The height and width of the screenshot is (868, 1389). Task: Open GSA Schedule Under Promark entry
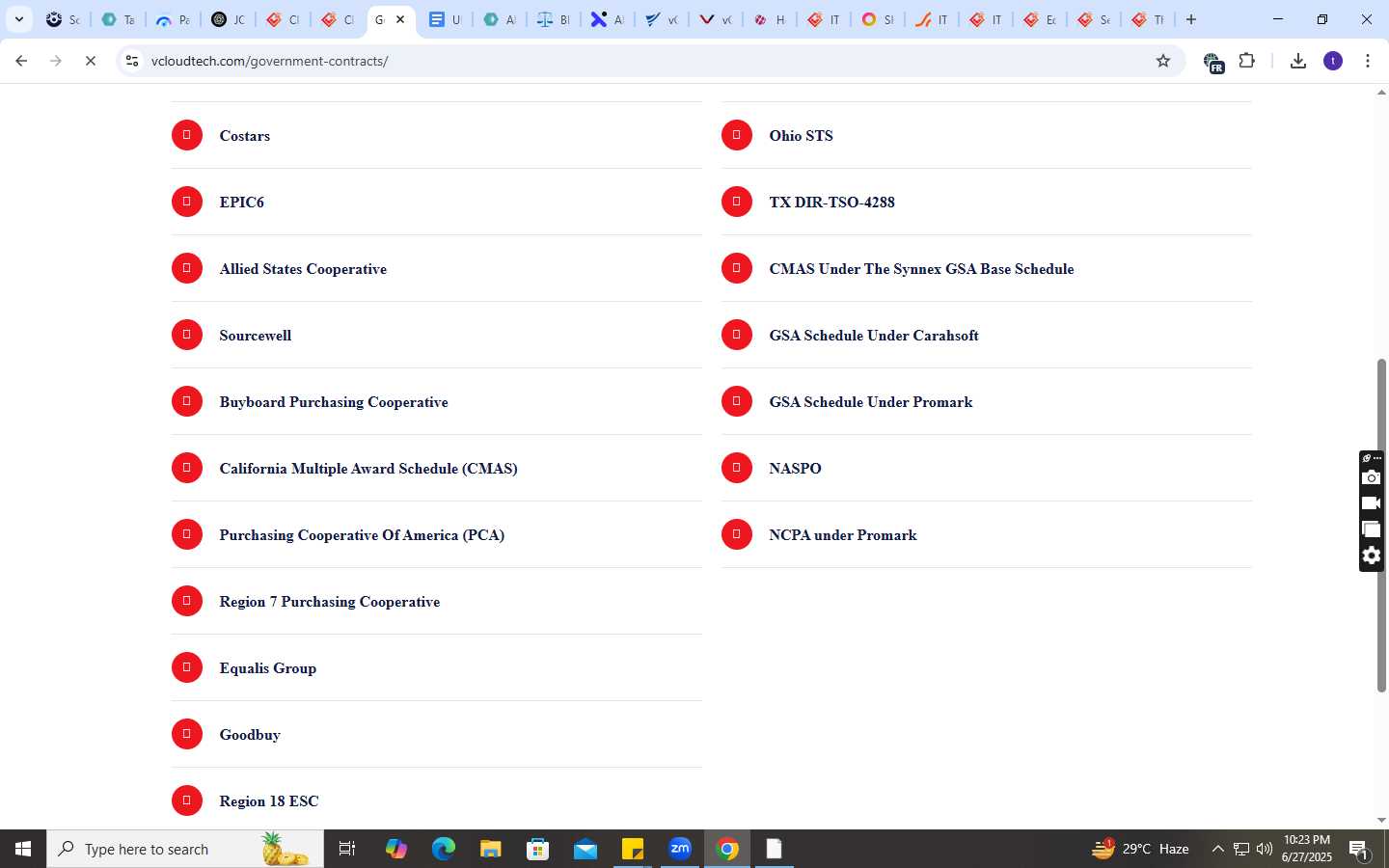(871, 402)
